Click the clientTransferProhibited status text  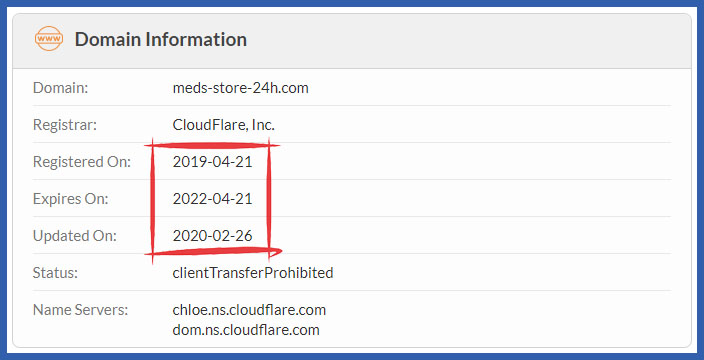pos(253,272)
